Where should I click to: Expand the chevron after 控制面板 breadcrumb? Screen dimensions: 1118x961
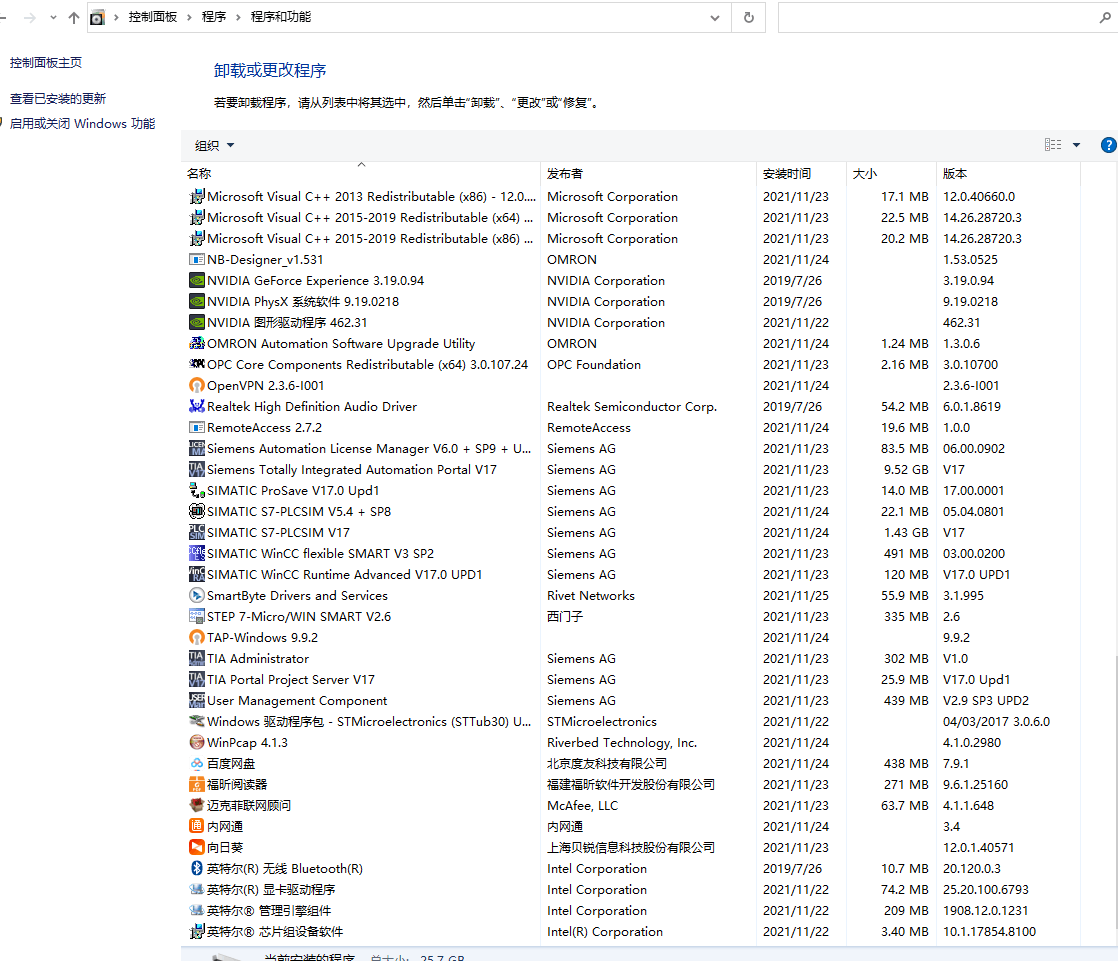pyautogui.click(x=190, y=17)
